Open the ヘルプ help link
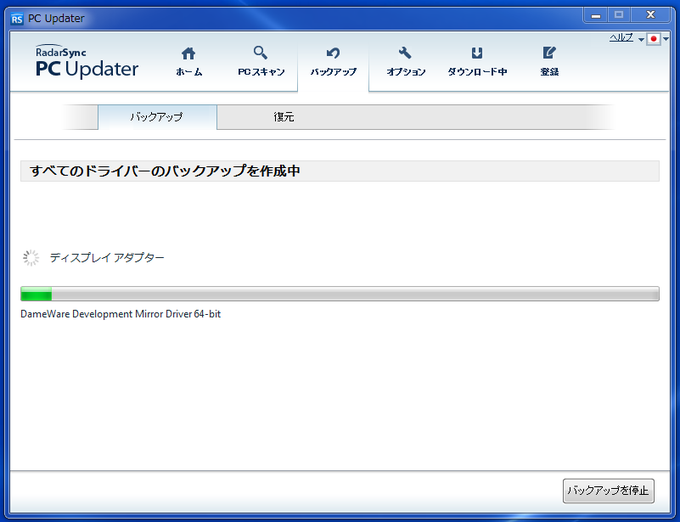Image resolution: width=680 pixels, height=522 pixels. (x=621, y=38)
